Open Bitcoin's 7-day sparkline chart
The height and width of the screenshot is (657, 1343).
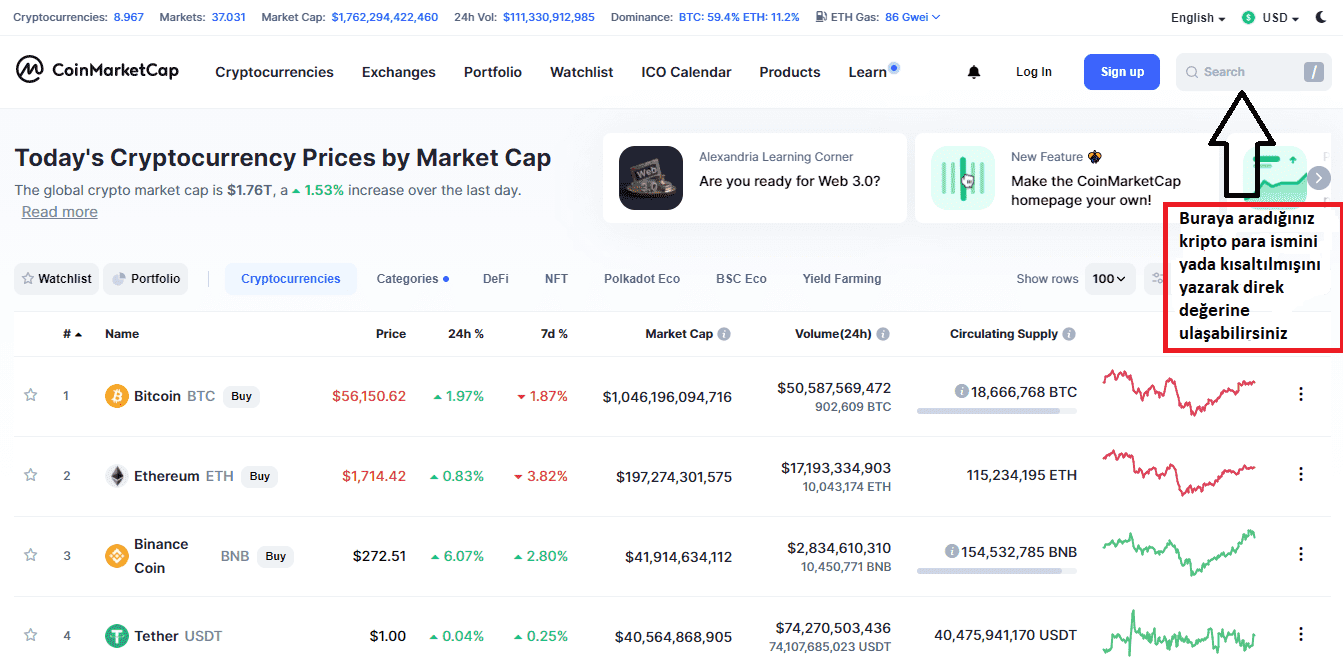pos(1179,392)
